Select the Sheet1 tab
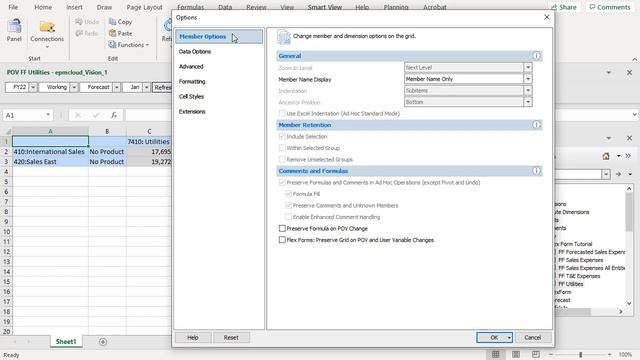This screenshot has height=360, width=640. [x=66, y=342]
